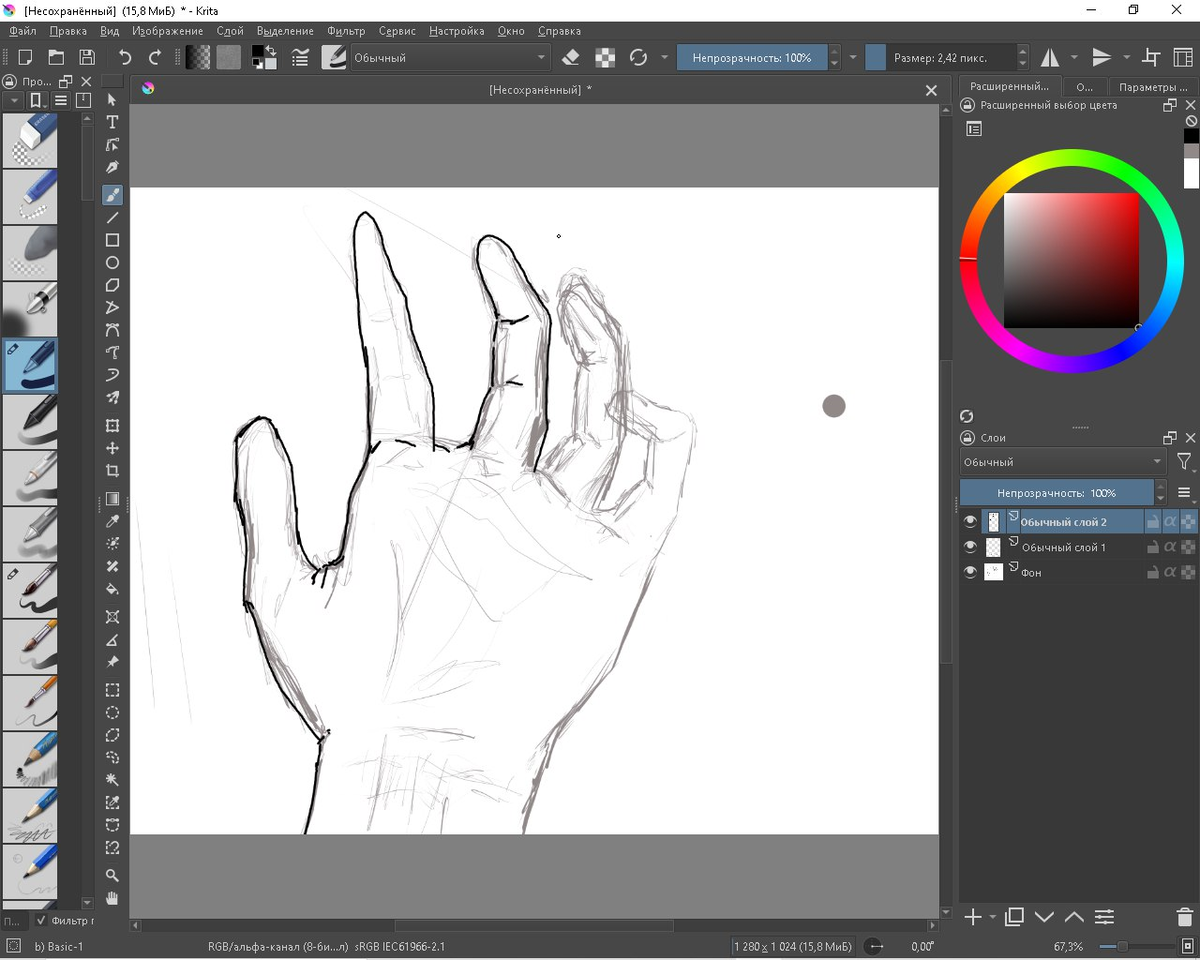Screen dimensions: 1200x960
Task: Select the Elliptical Selection tool
Action: tap(113, 713)
